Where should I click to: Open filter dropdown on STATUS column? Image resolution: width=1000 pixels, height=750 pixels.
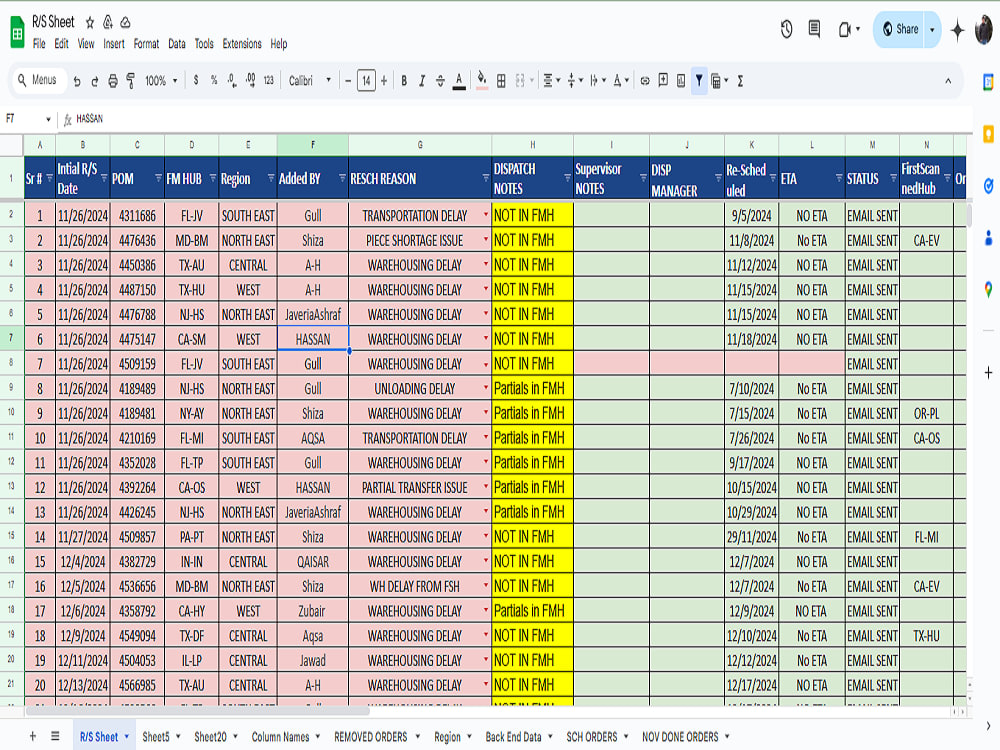pyautogui.click(x=893, y=178)
